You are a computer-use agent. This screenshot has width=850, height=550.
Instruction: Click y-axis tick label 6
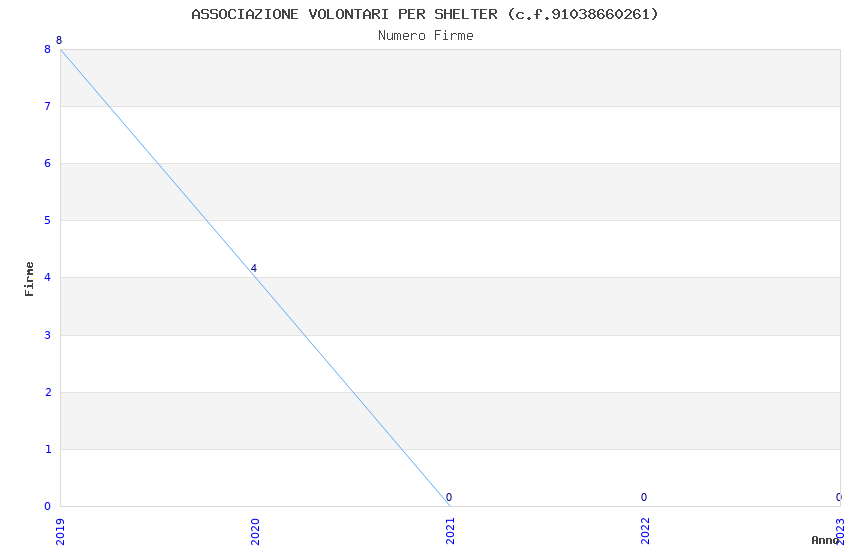tap(48, 163)
